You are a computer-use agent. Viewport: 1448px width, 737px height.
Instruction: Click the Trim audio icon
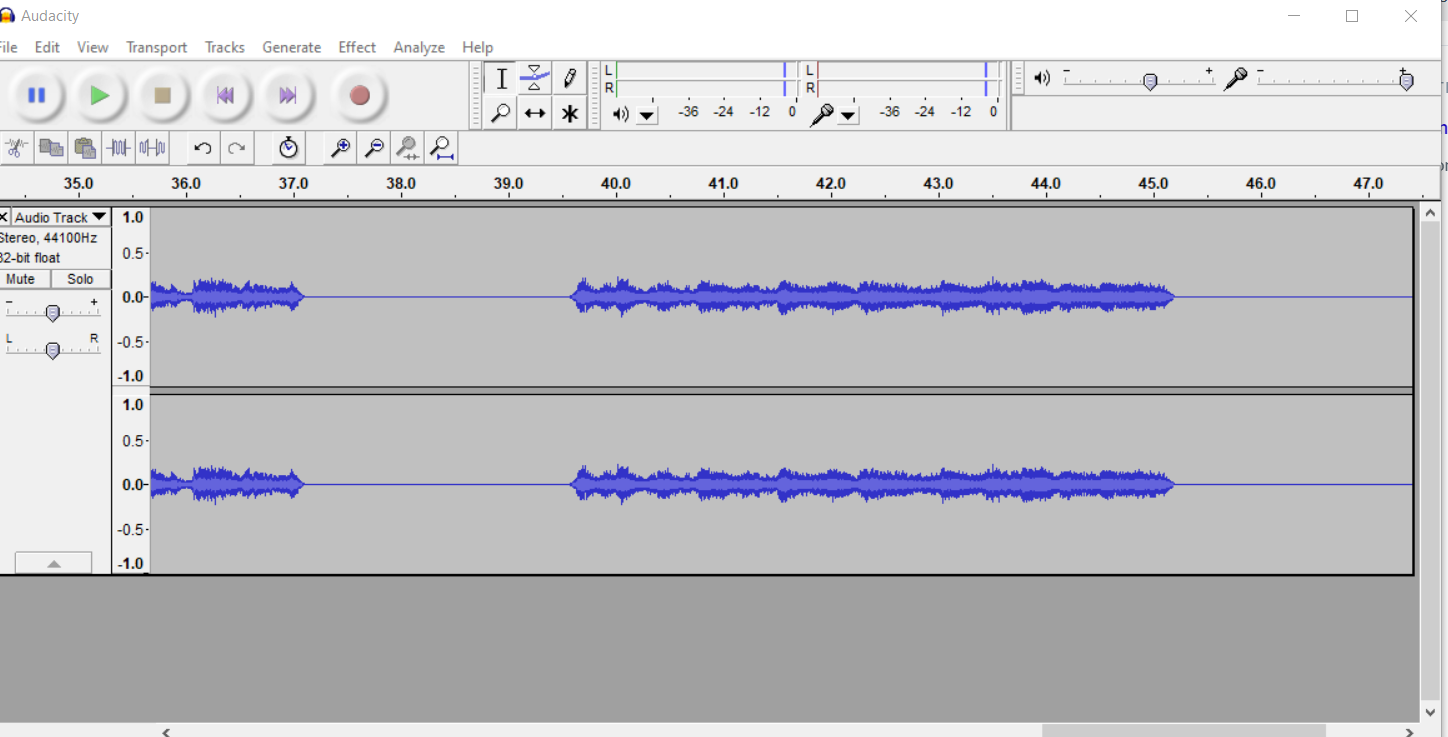pyautogui.click(x=119, y=149)
